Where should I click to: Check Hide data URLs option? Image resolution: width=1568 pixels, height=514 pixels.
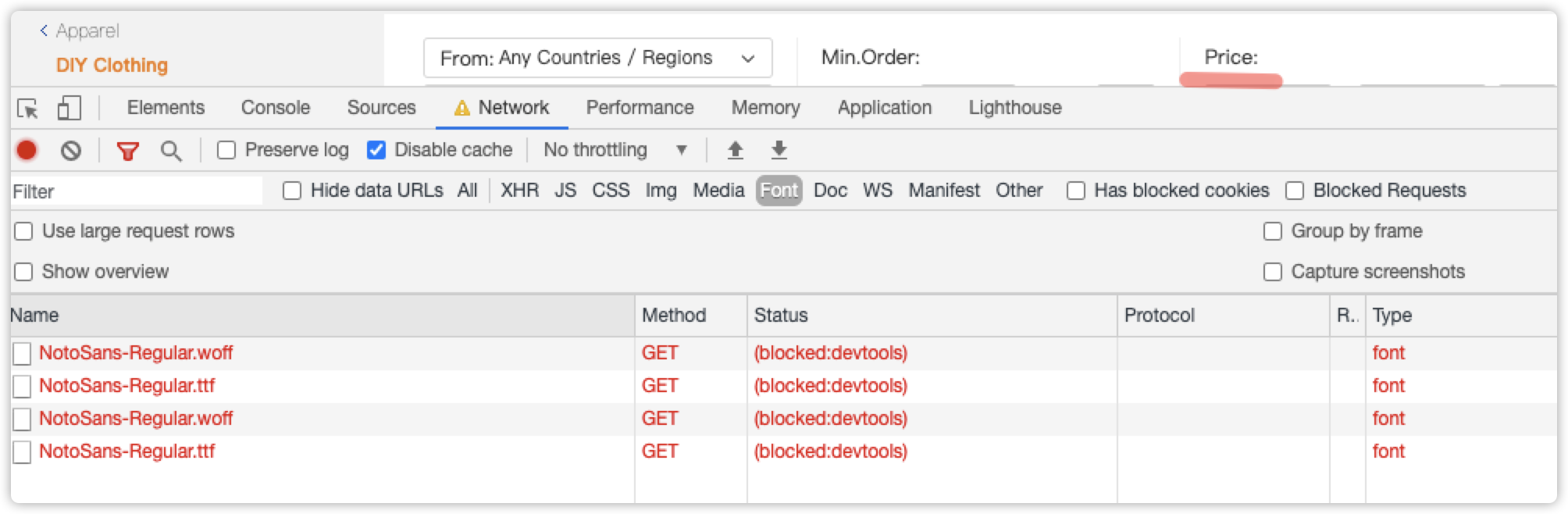point(292,191)
